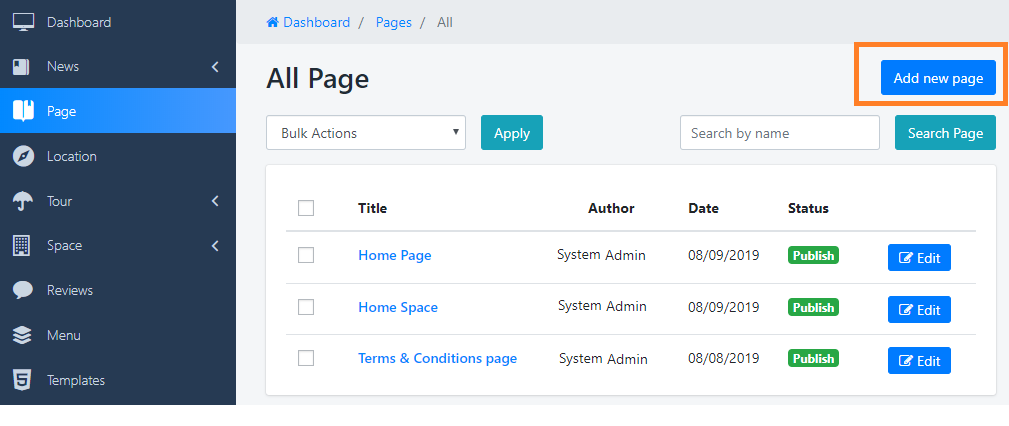Tick the select-all checkbox in table header
This screenshot has width=1009, height=426.
pyautogui.click(x=306, y=208)
